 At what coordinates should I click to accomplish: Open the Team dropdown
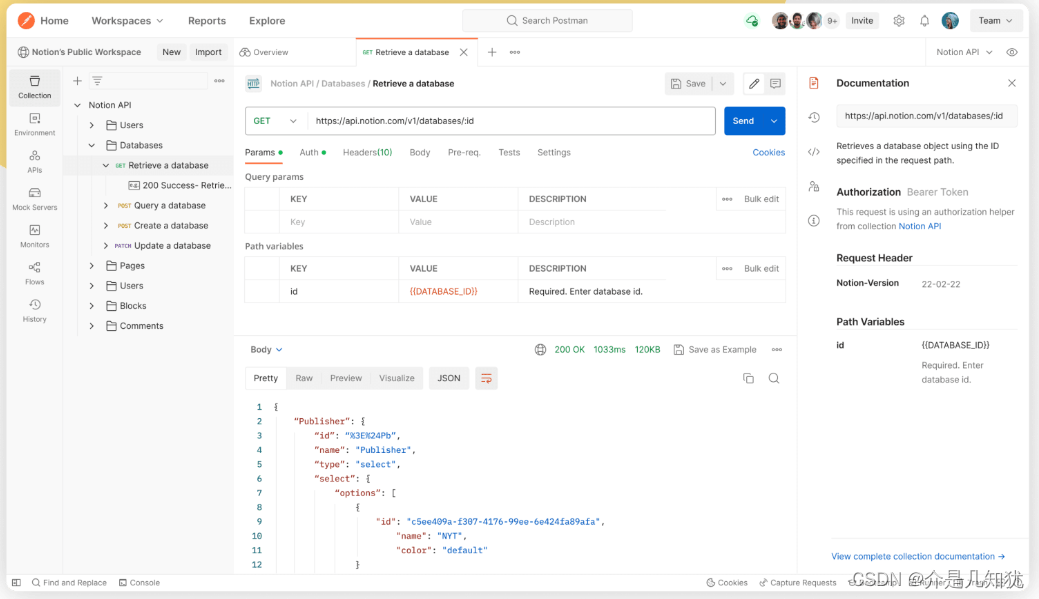click(995, 21)
